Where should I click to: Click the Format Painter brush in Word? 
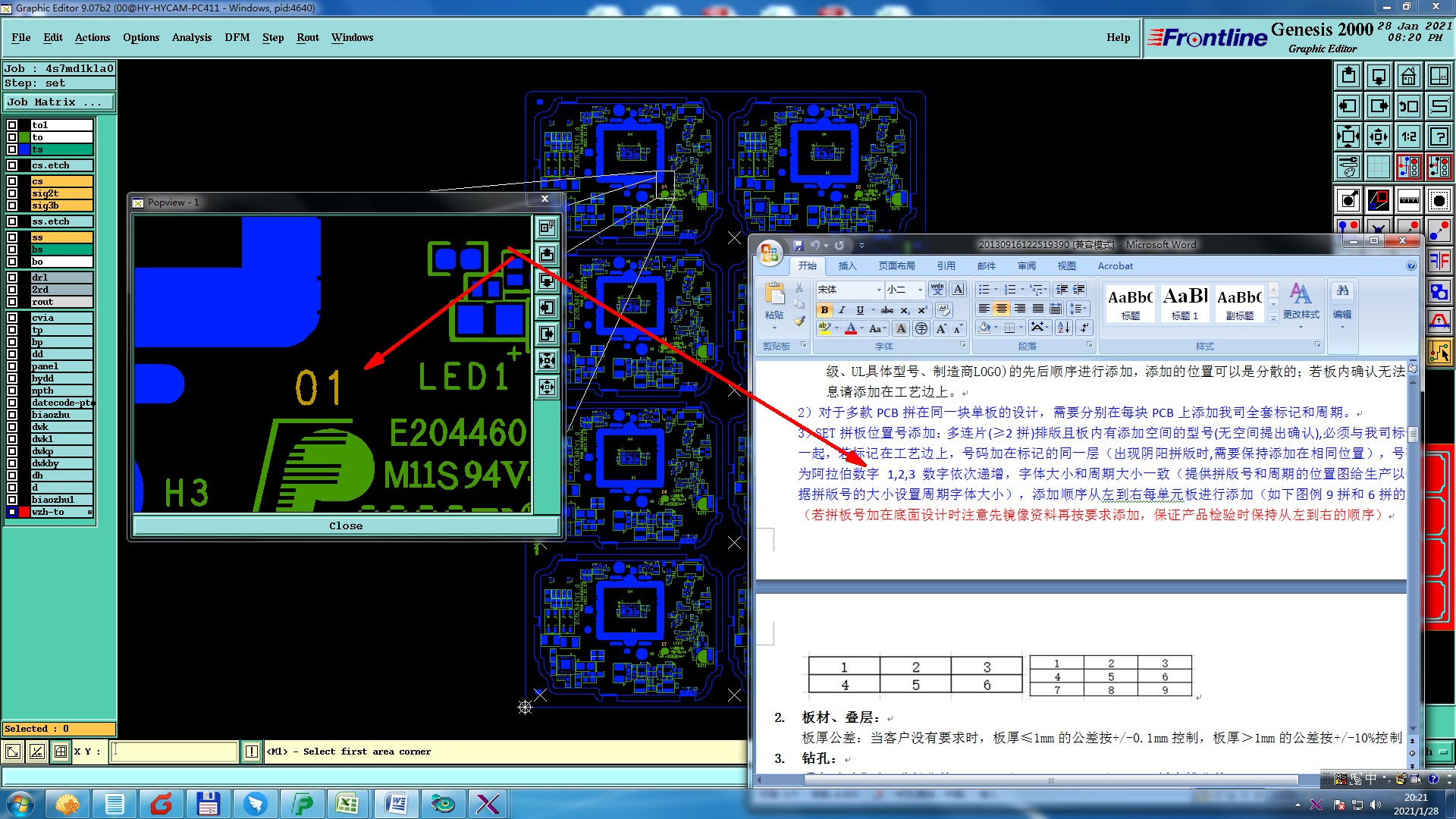pos(799,321)
